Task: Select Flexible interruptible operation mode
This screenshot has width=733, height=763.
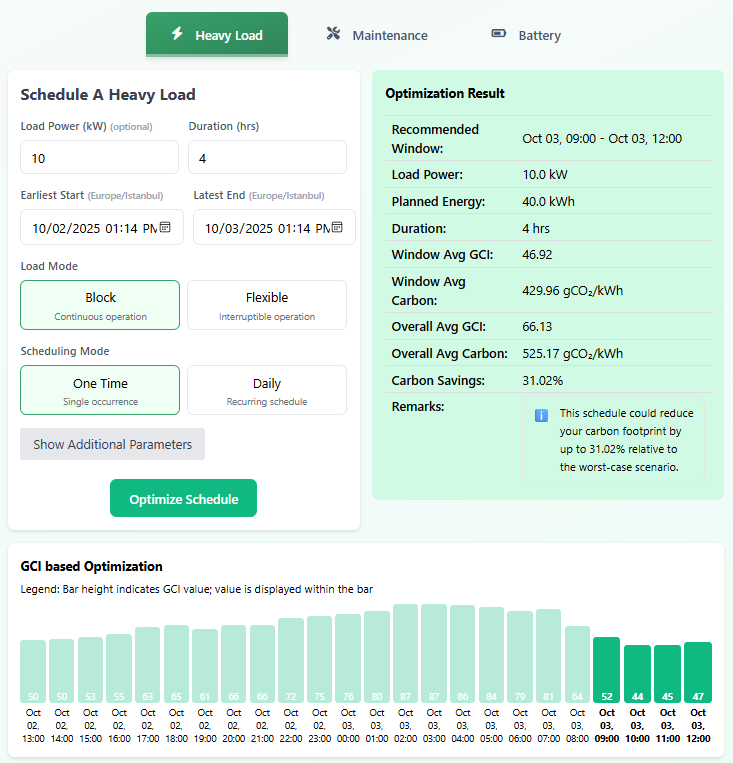Action: (x=267, y=305)
